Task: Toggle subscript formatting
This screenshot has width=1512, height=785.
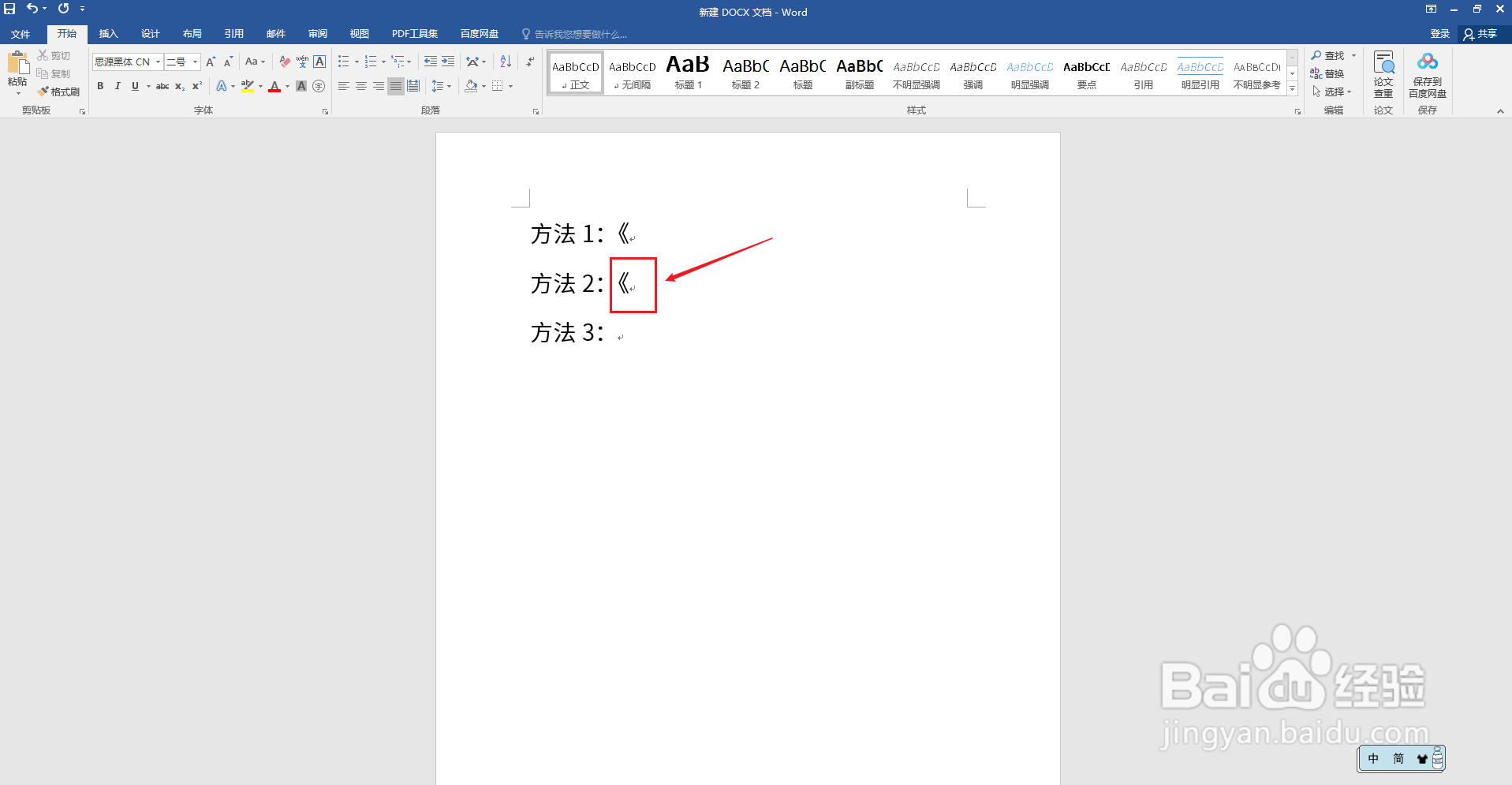Action: (x=180, y=86)
